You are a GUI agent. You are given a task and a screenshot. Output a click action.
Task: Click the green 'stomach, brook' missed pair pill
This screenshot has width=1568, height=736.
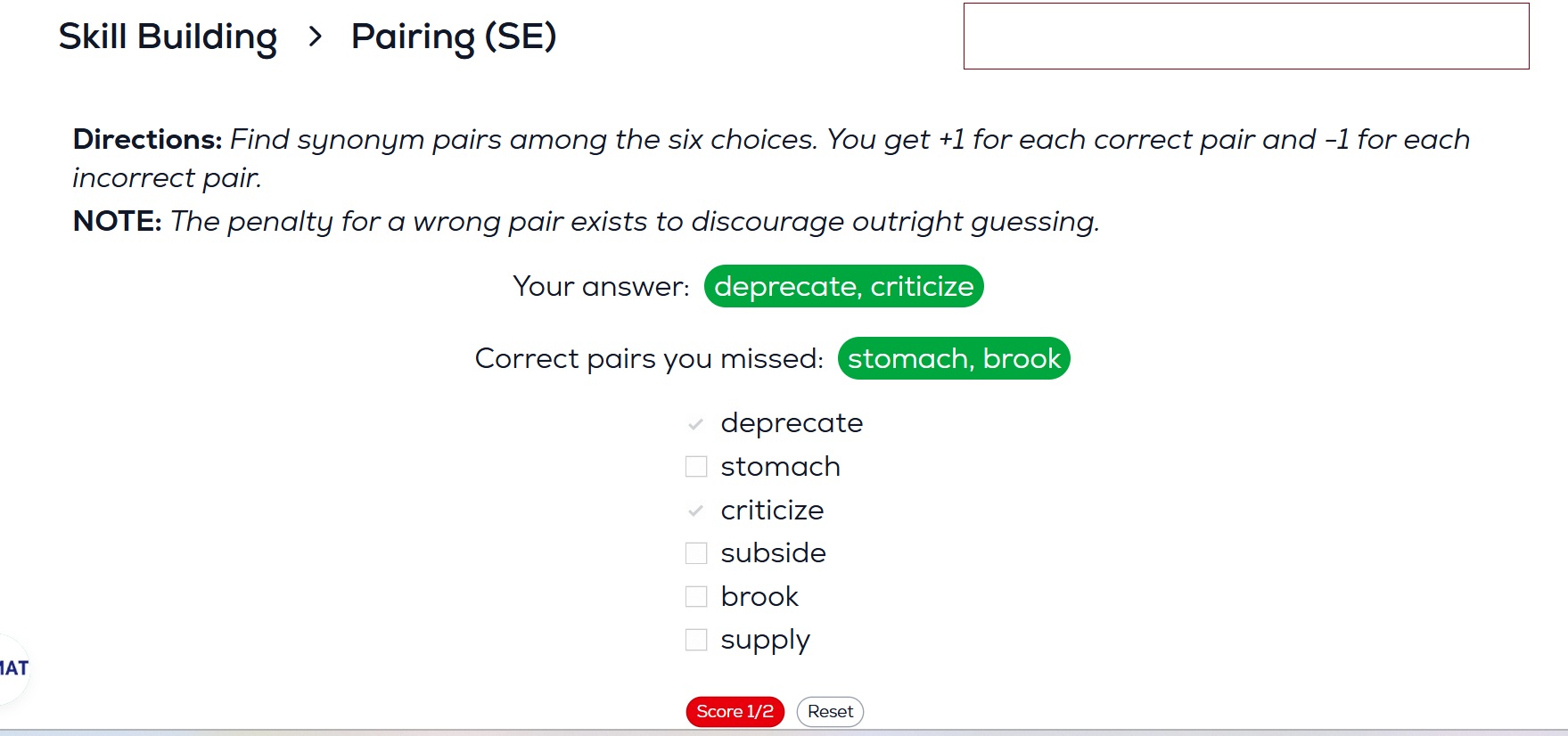(x=954, y=358)
